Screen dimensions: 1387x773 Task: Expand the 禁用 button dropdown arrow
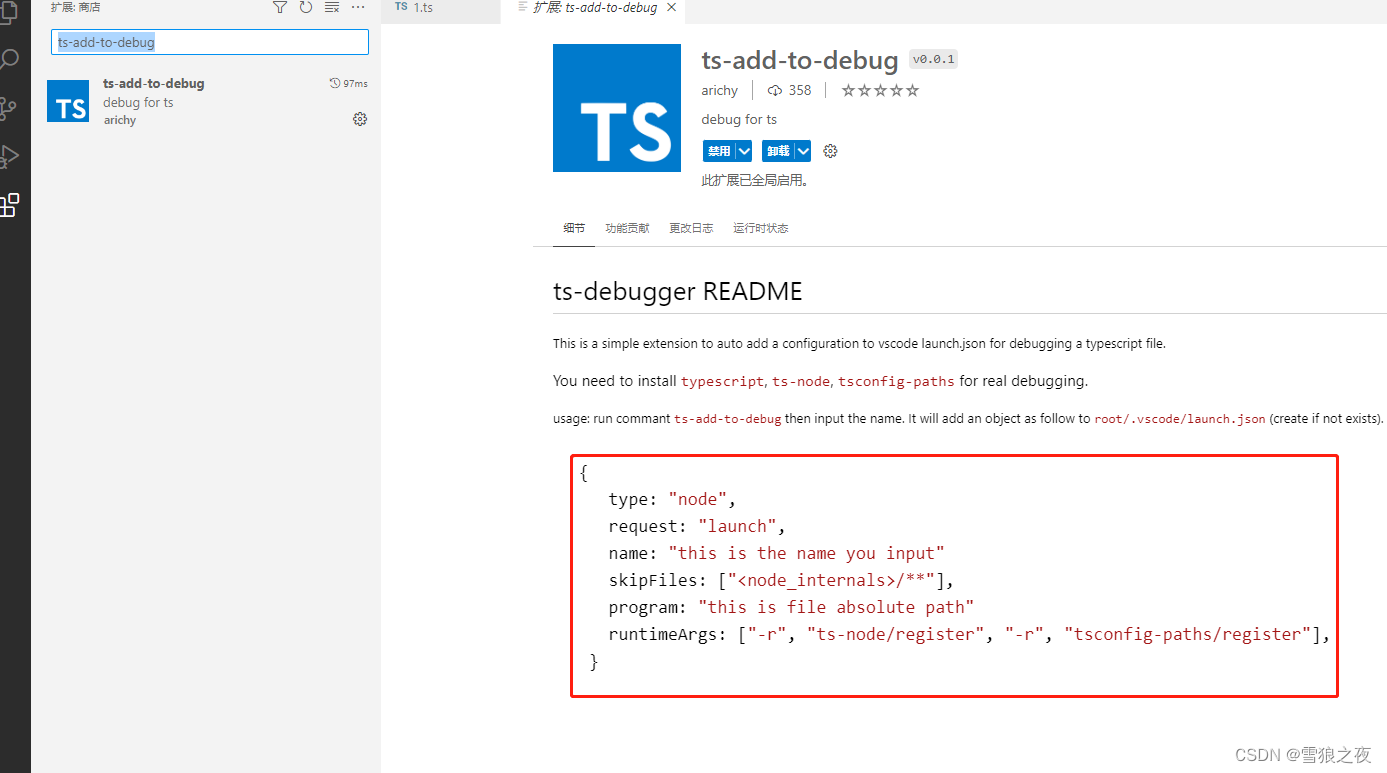coord(742,150)
